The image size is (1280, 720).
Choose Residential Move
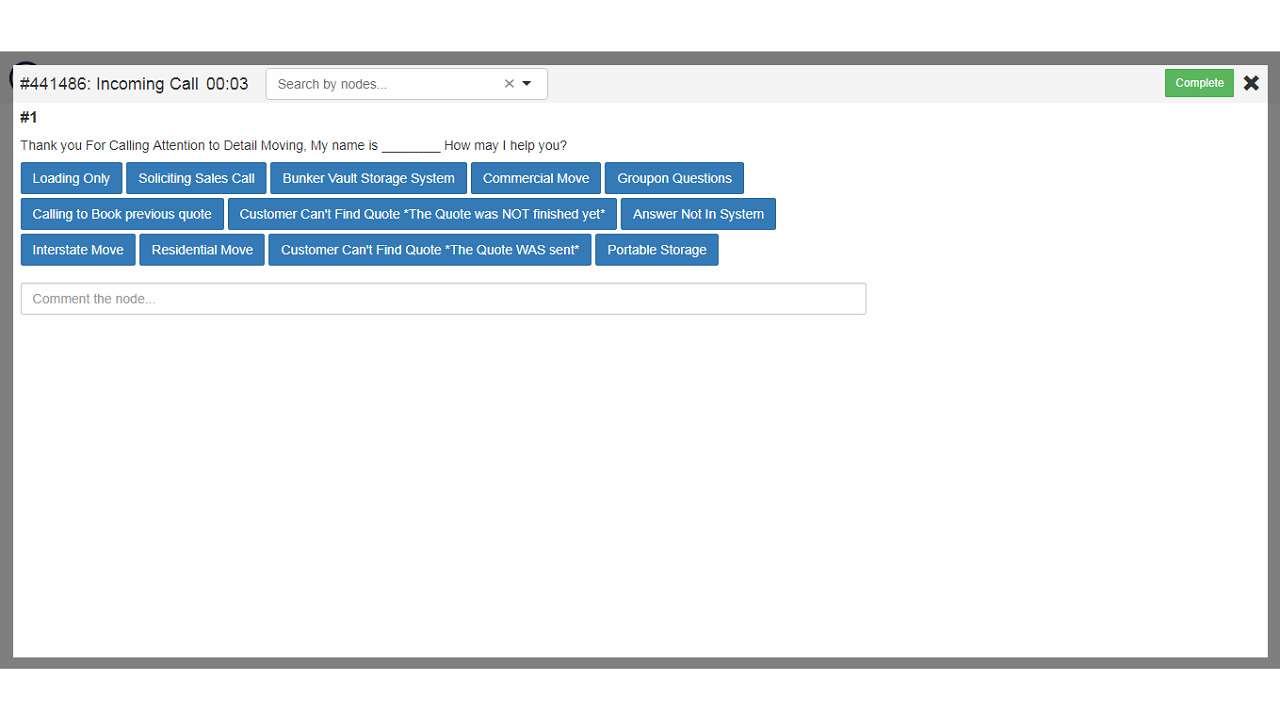click(202, 250)
